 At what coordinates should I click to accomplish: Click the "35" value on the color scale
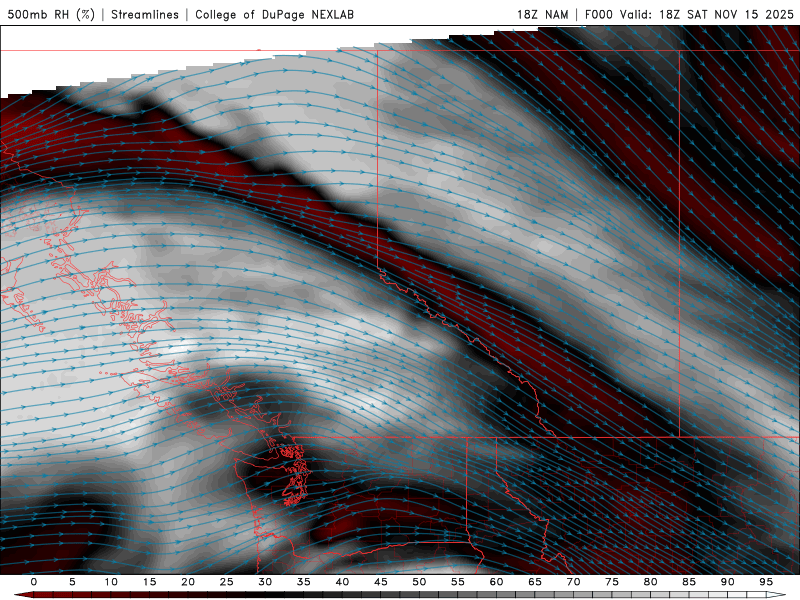304,582
